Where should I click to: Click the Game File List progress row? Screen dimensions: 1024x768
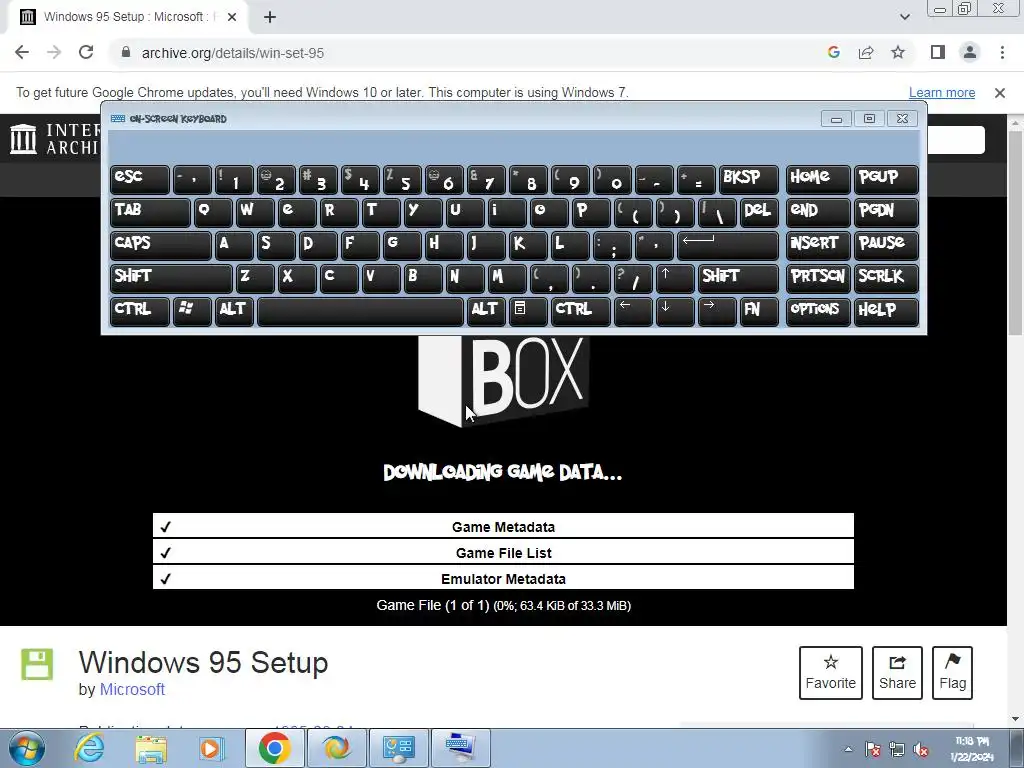point(503,552)
